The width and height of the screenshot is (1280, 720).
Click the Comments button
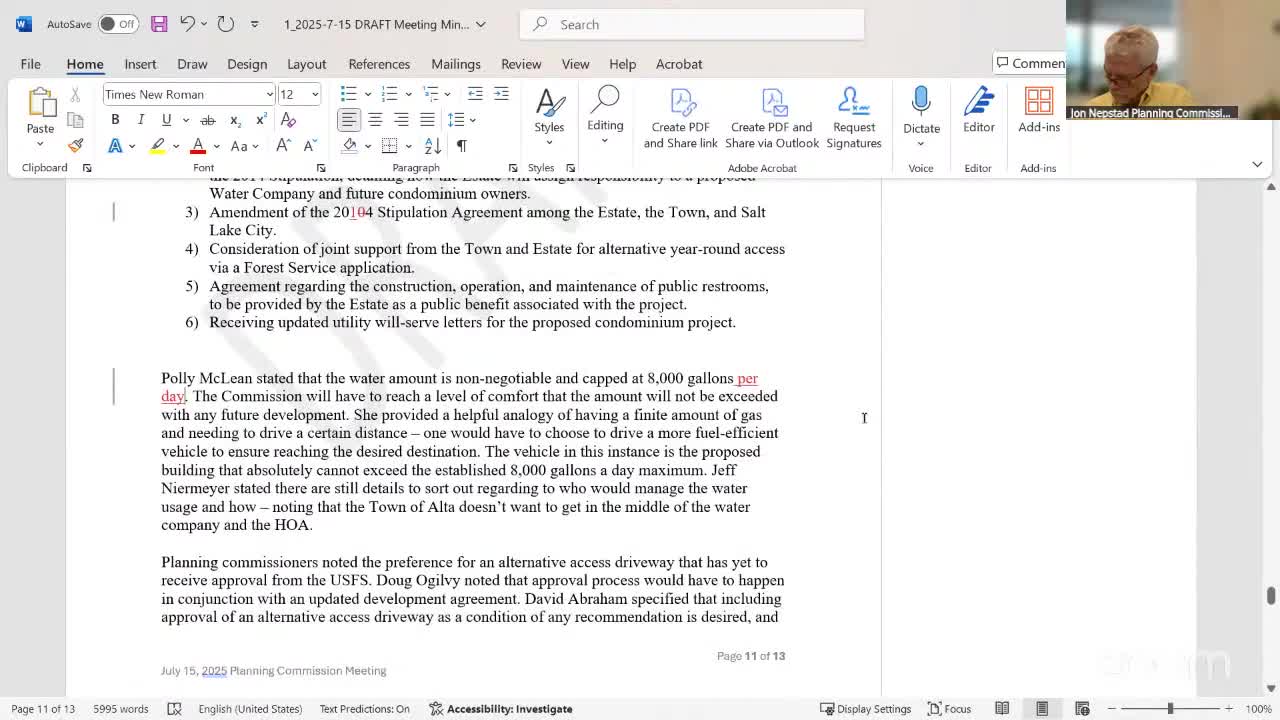pyautogui.click(x=1031, y=63)
